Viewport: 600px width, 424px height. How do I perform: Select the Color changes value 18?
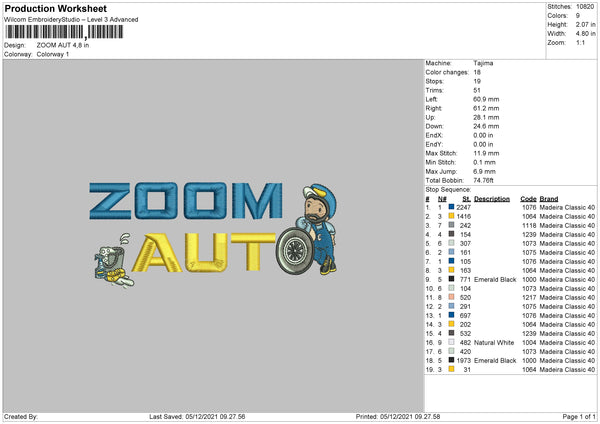pos(477,72)
